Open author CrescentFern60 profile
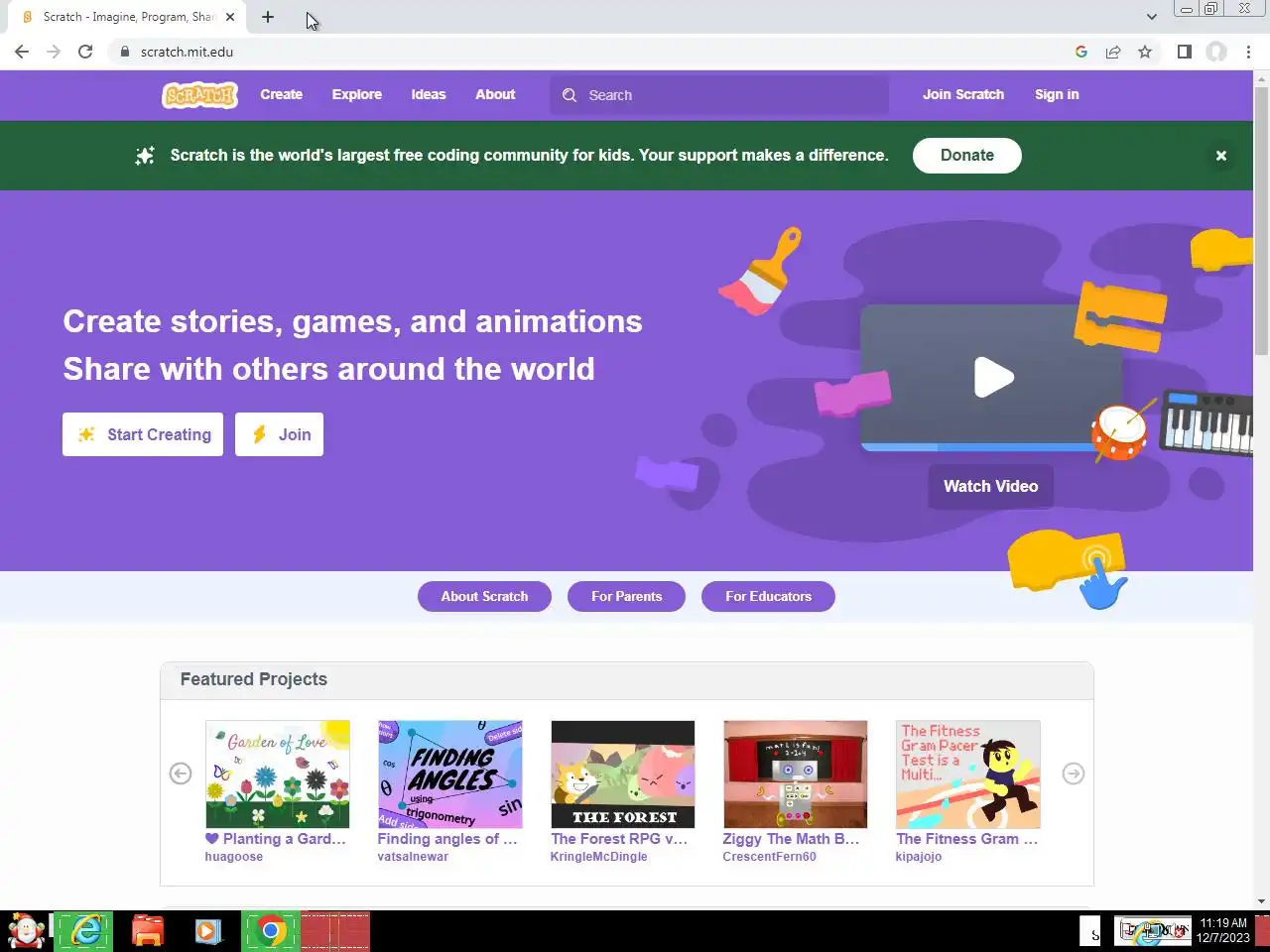This screenshot has width=1270, height=952. pyautogui.click(x=769, y=857)
